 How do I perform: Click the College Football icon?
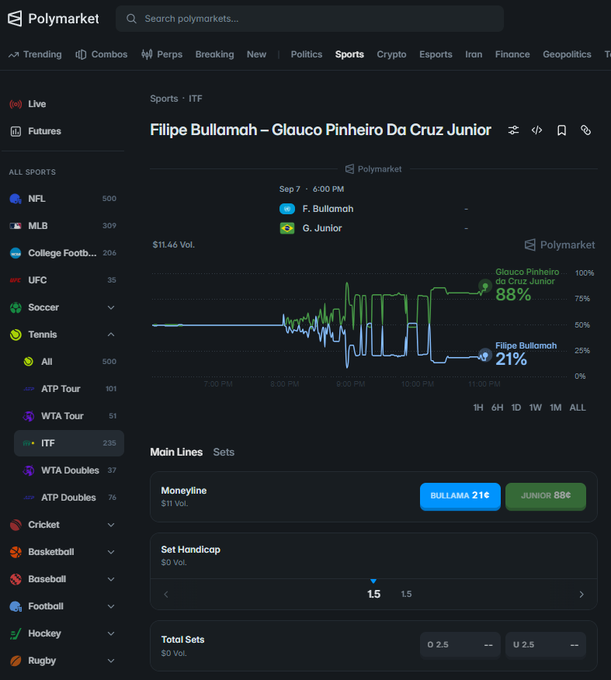16,253
